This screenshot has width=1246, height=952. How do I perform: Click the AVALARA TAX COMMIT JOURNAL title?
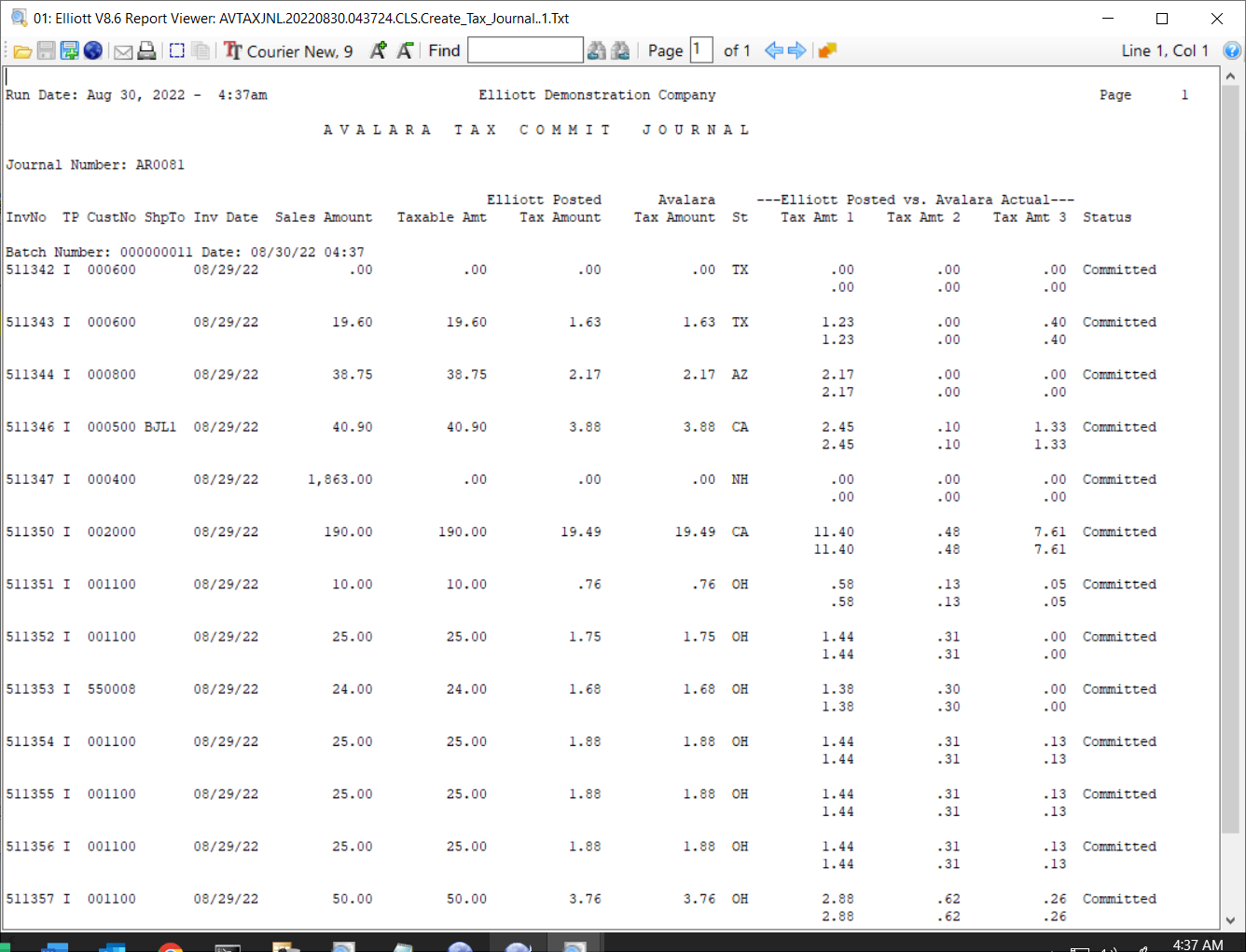pos(536,130)
